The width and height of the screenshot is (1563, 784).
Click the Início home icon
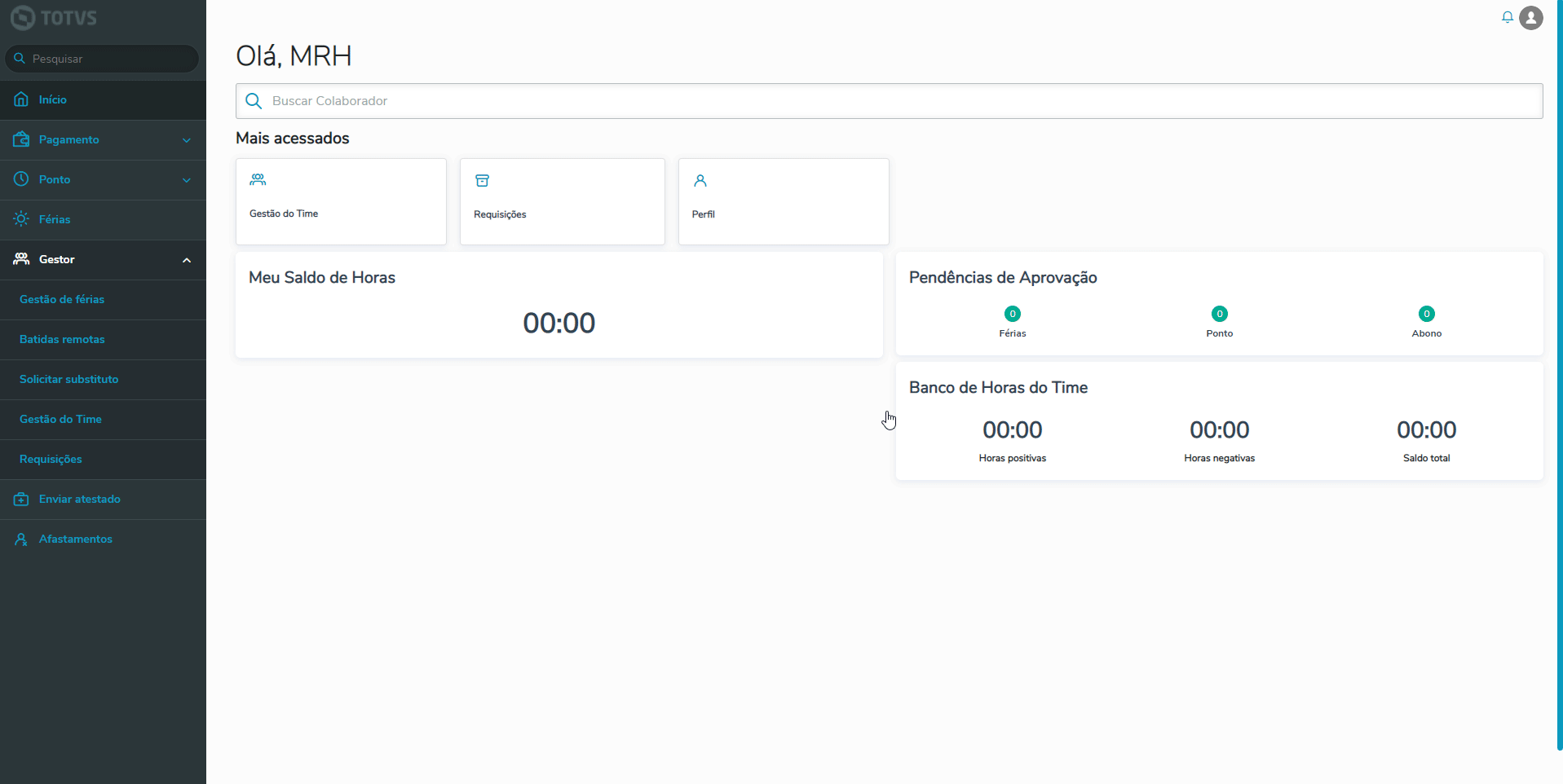pyautogui.click(x=21, y=99)
